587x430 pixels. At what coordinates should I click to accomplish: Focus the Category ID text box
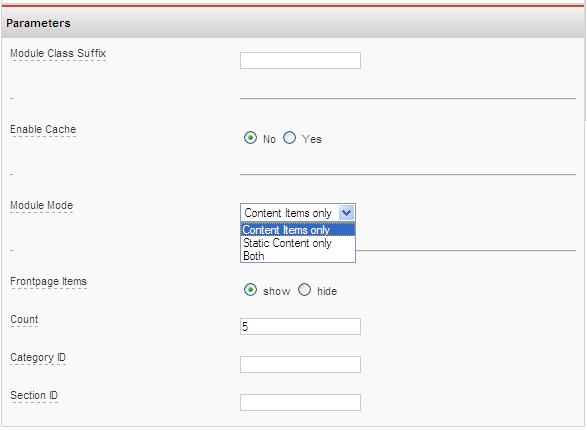pos(300,365)
